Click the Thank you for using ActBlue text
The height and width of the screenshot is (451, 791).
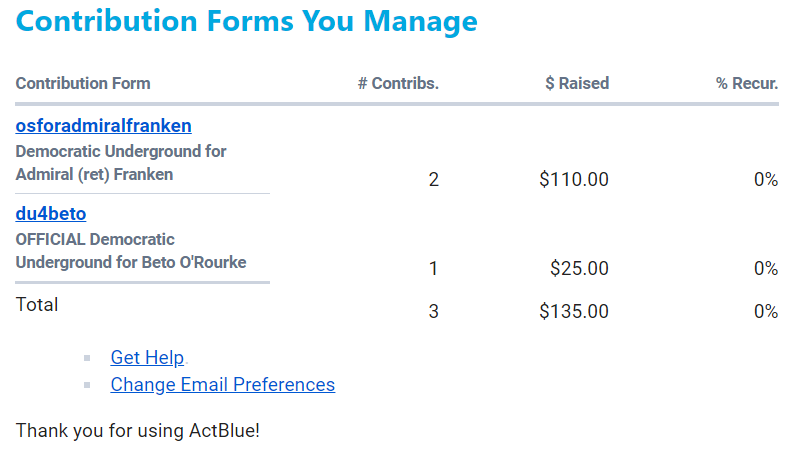[137, 432]
